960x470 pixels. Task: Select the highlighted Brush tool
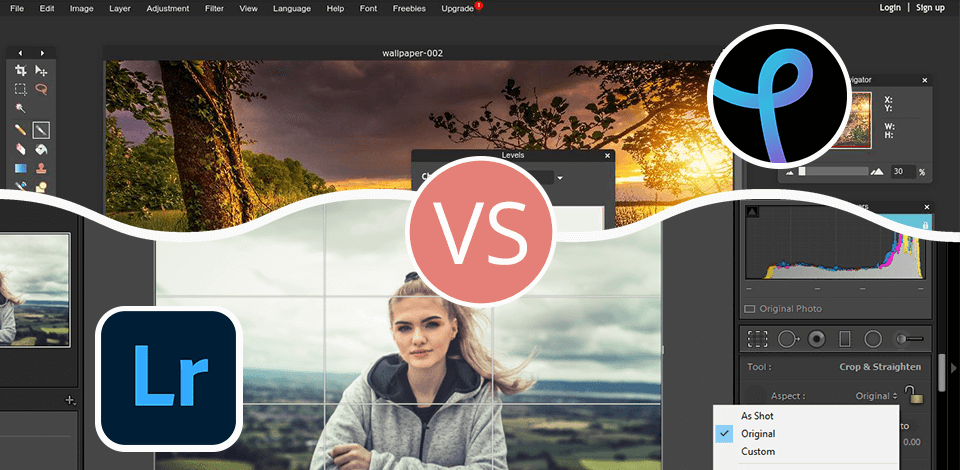(x=42, y=130)
